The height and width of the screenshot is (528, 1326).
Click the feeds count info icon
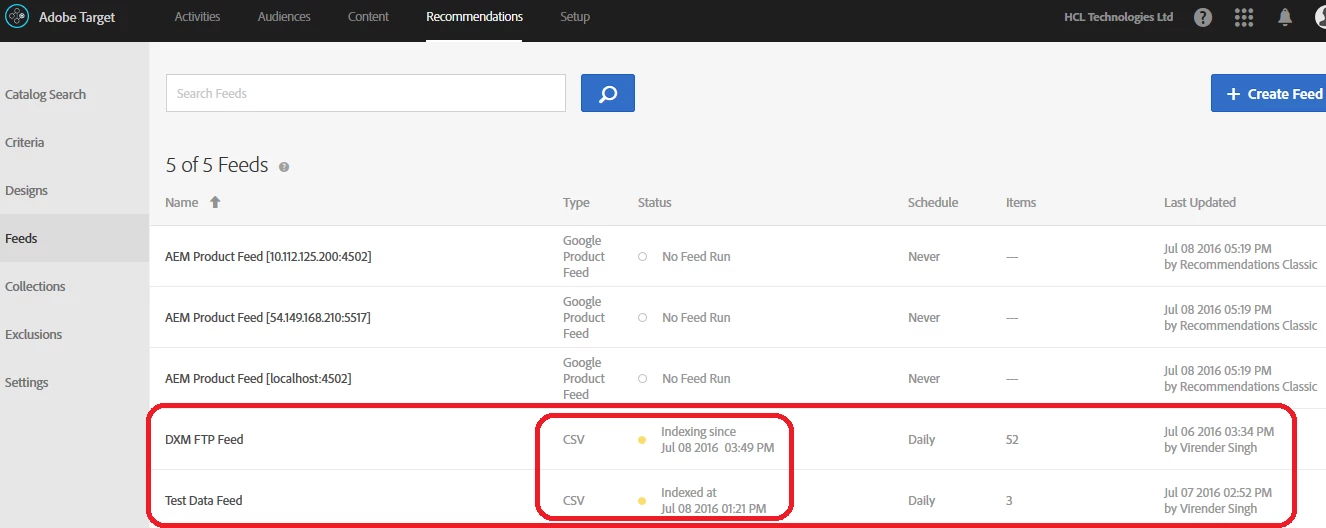point(284,167)
